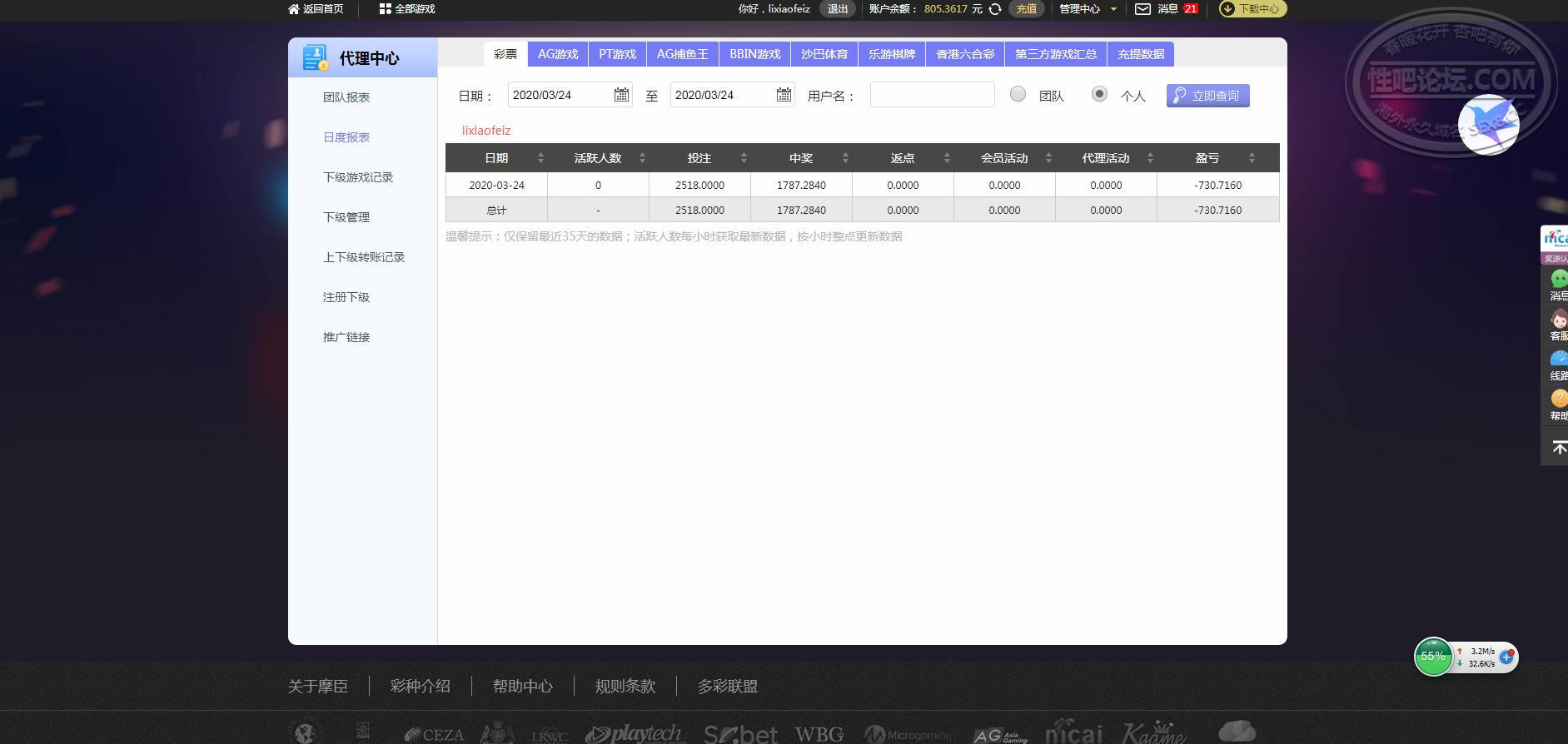Switch to the PT游戏 tab
The height and width of the screenshot is (744, 1568).
tap(617, 54)
